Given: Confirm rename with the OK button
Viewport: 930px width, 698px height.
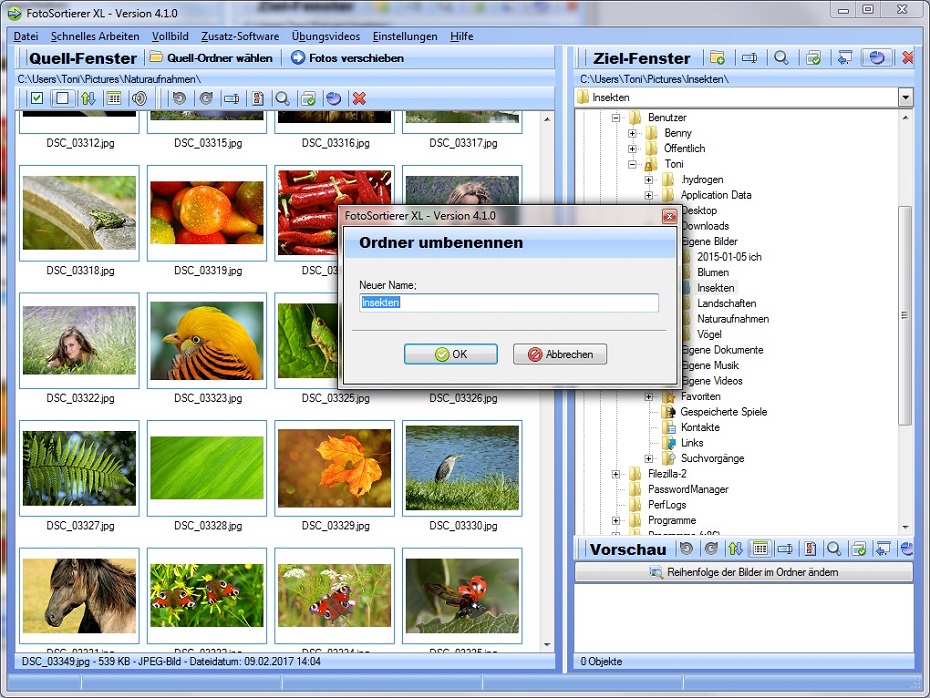Looking at the screenshot, I should pyautogui.click(x=450, y=354).
